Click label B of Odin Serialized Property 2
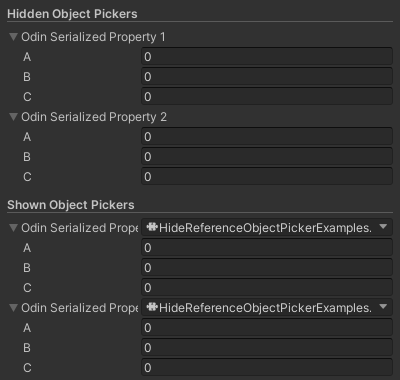Viewport: 400px width, 380px height. [x=27, y=157]
